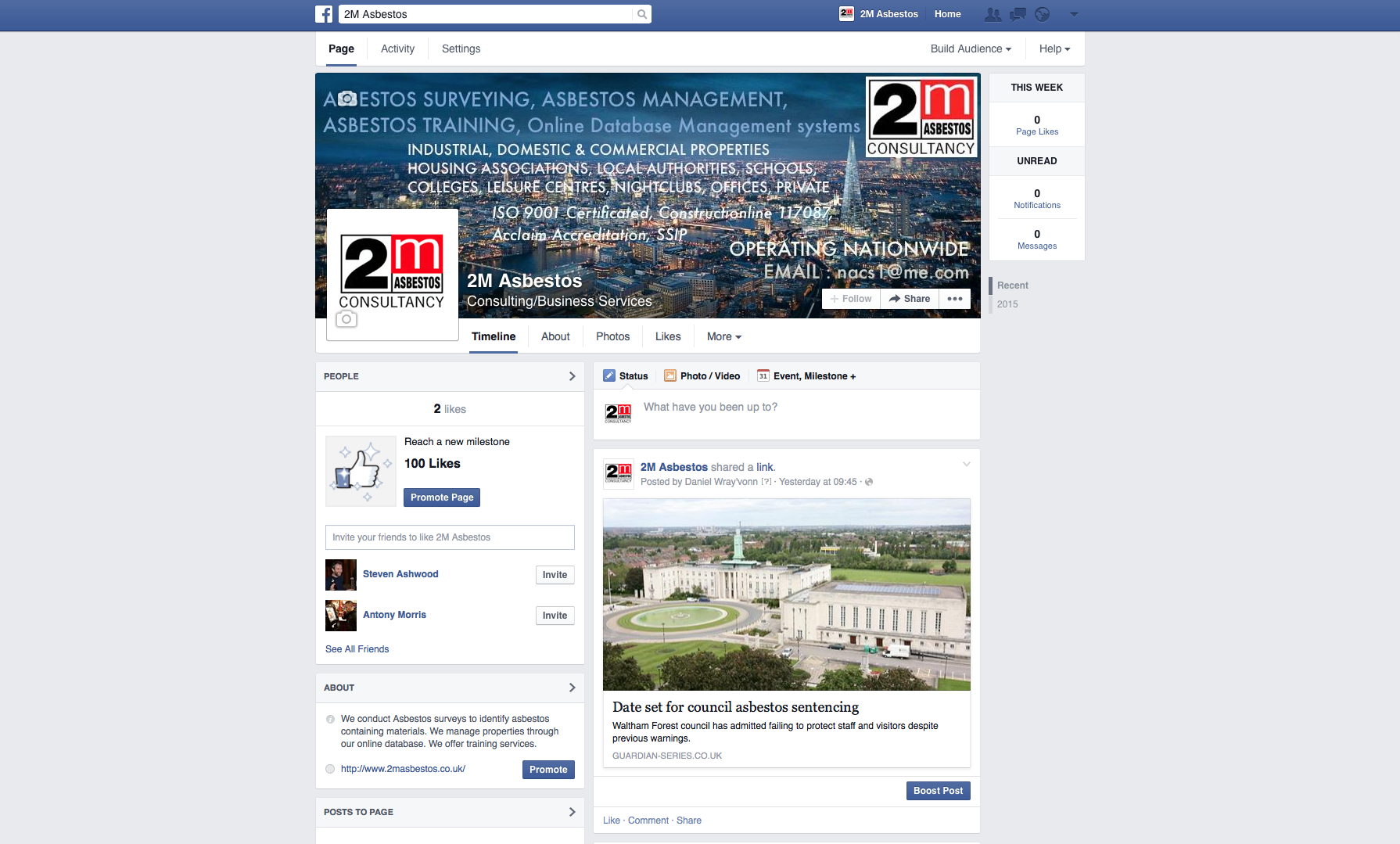
Task: Click Home in the top bar
Action: (947, 14)
